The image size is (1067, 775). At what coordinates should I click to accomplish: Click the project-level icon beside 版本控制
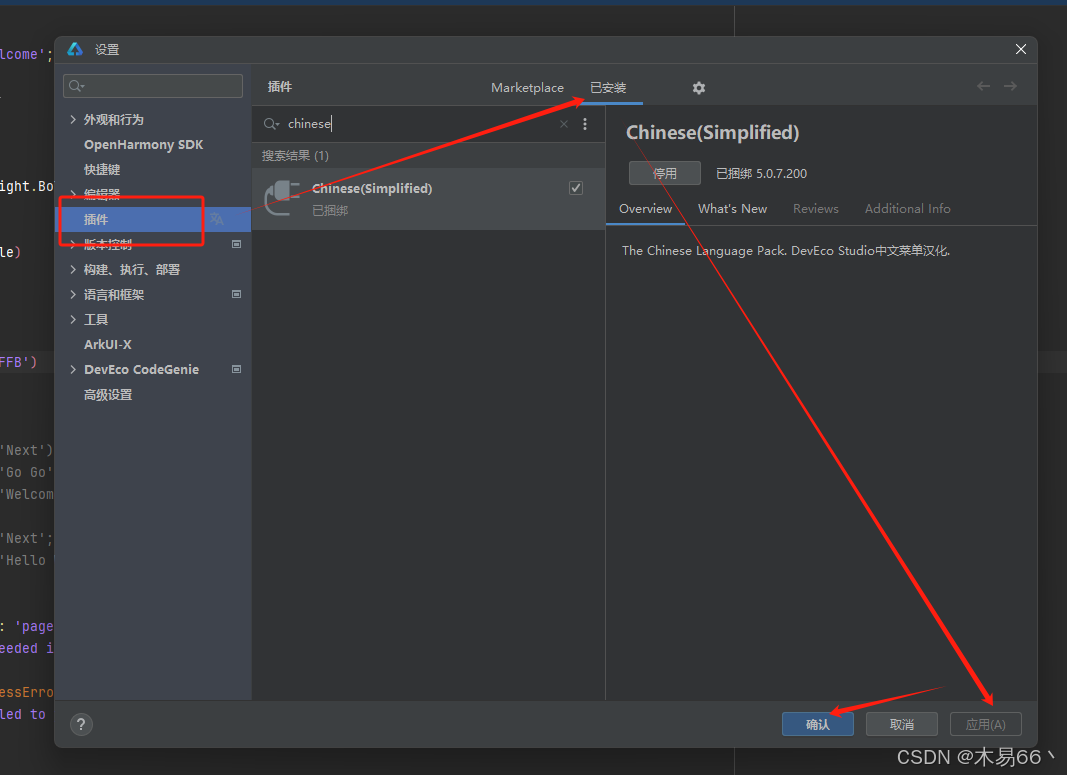[236, 244]
